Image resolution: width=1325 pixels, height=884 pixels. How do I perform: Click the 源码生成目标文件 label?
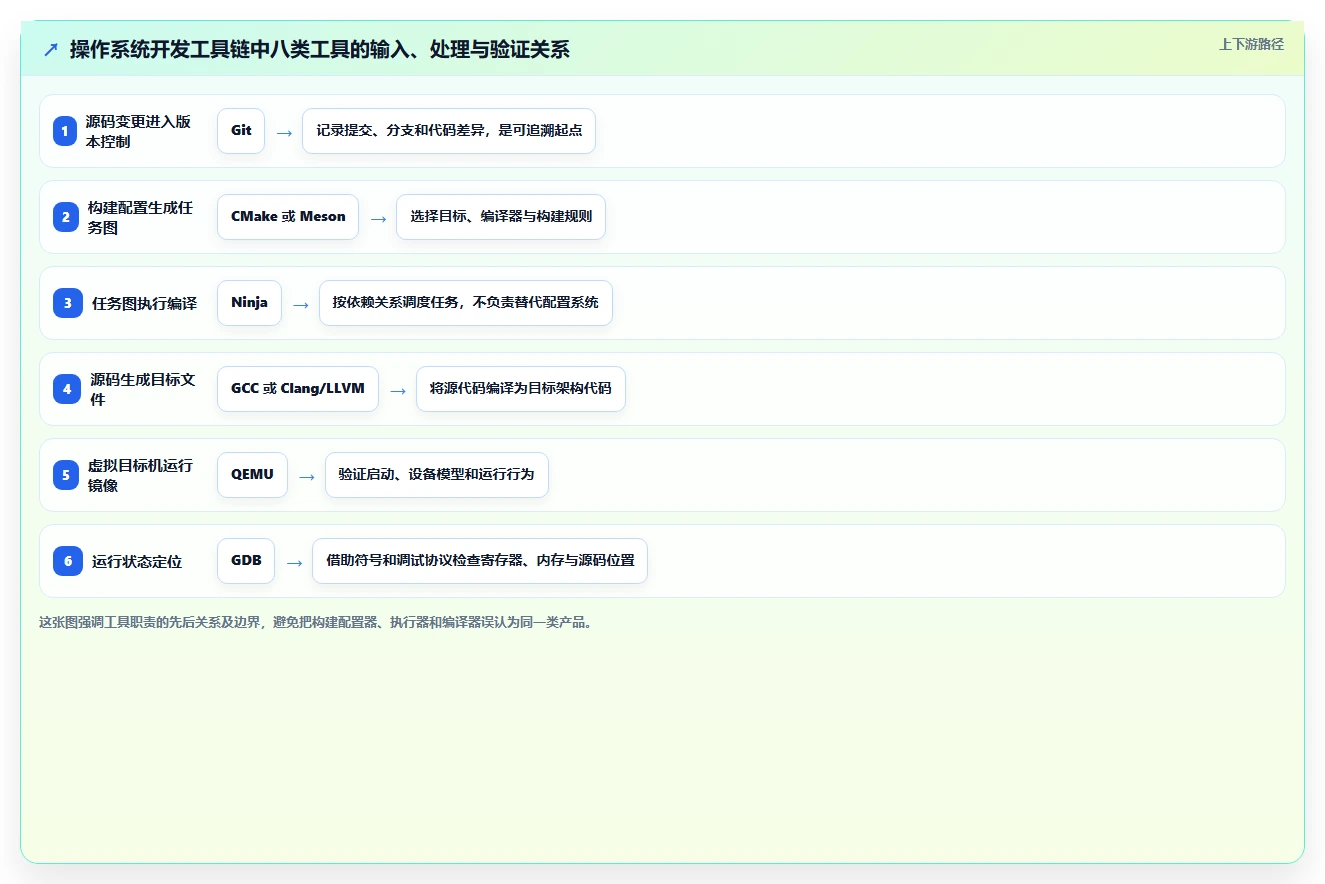click(x=143, y=389)
